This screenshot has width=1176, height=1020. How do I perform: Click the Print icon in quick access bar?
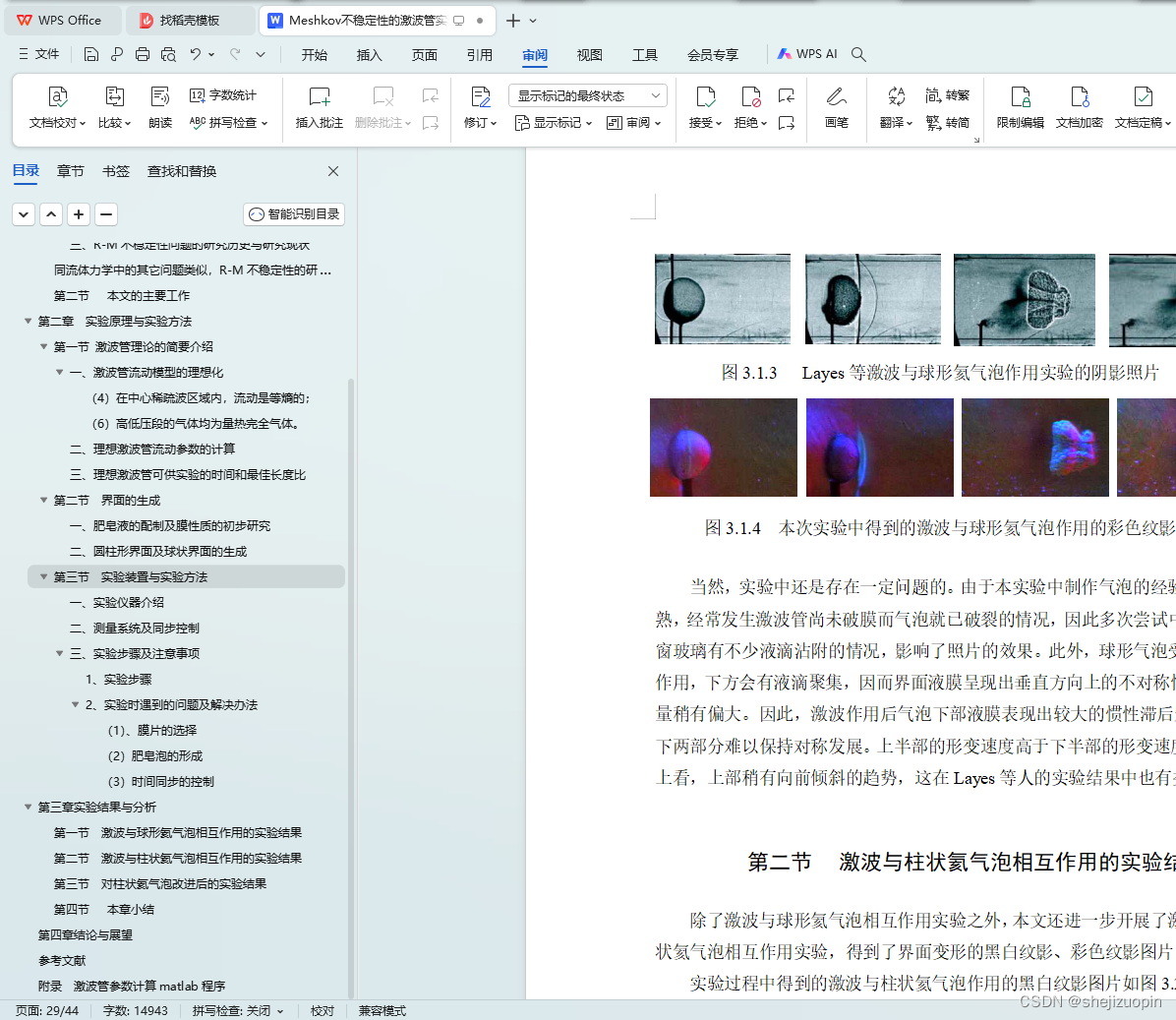[x=143, y=54]
